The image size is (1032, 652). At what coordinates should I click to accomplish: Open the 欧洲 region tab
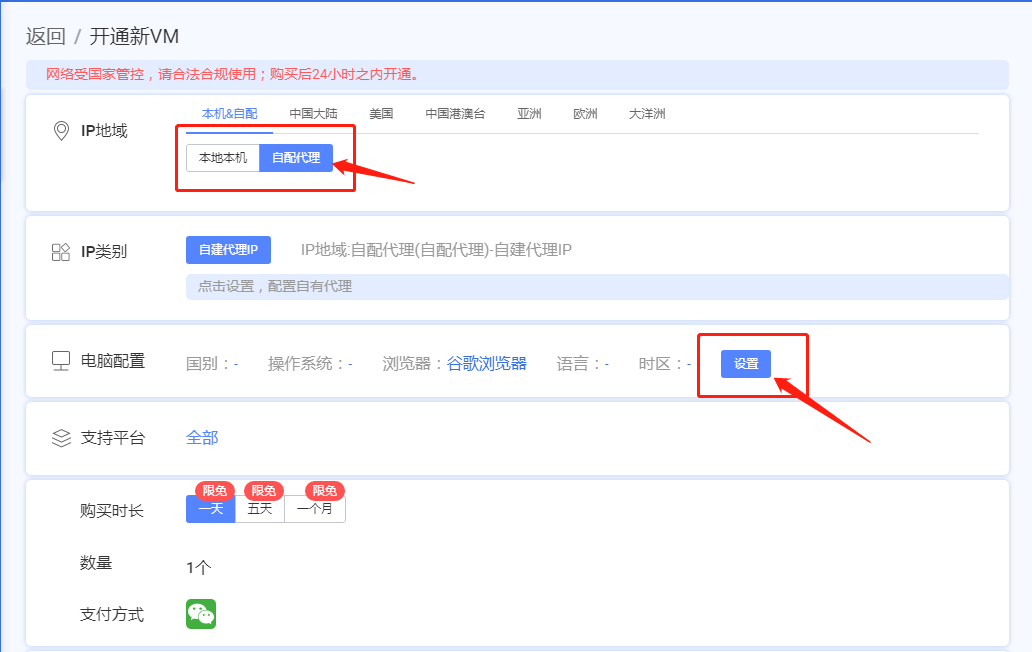pos(585,114)
